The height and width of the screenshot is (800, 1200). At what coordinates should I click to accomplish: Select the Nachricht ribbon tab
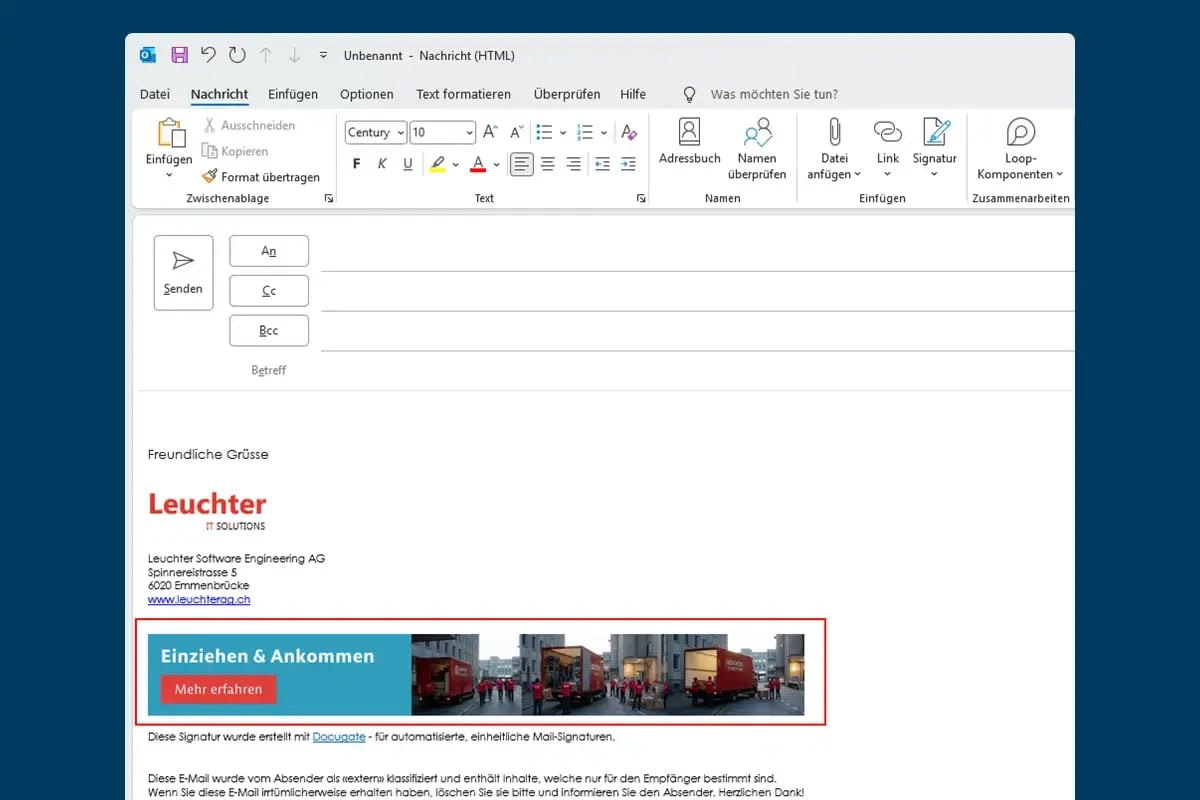coord(219,94)
